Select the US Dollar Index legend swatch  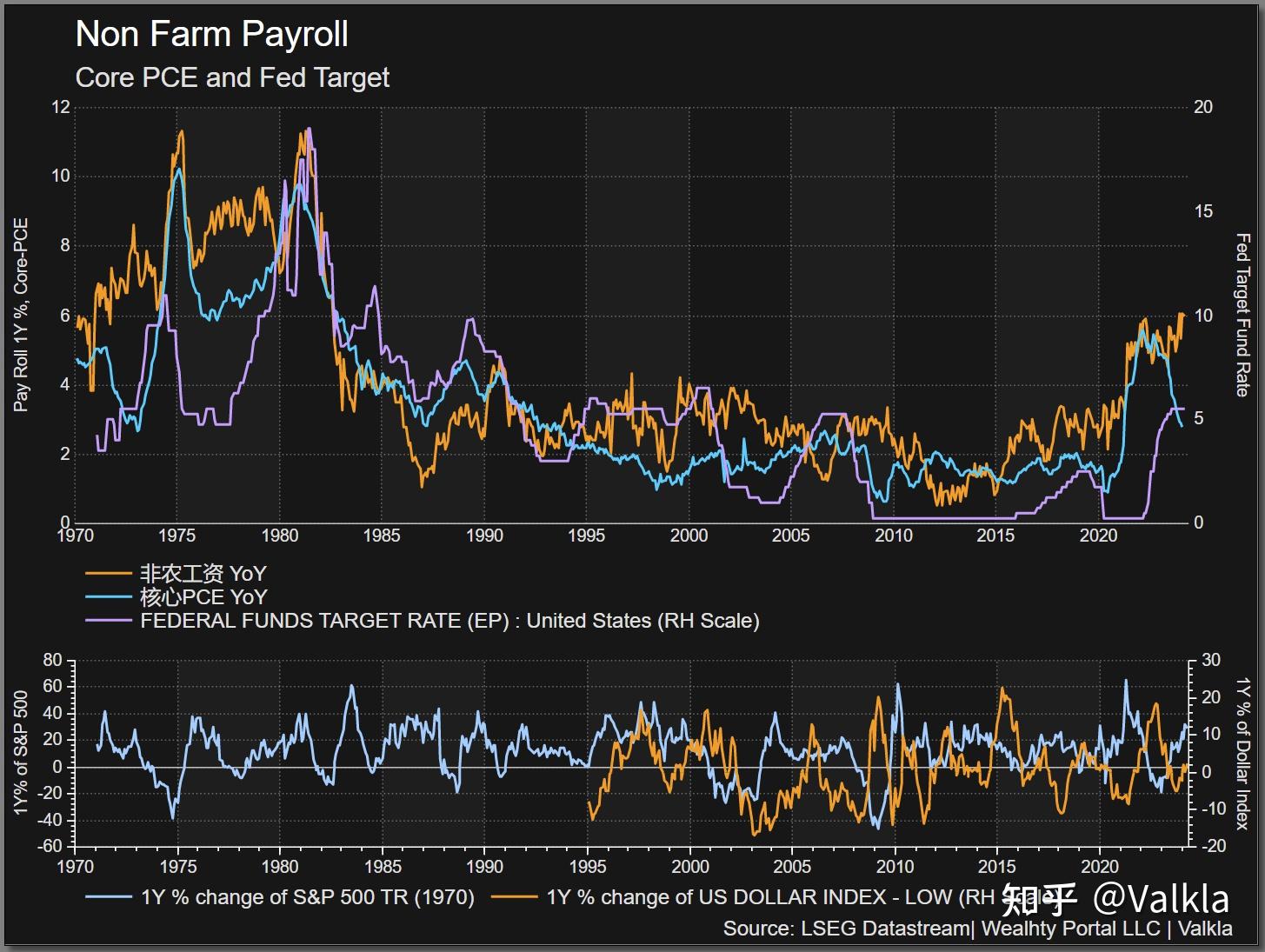[x=514, y=897]
